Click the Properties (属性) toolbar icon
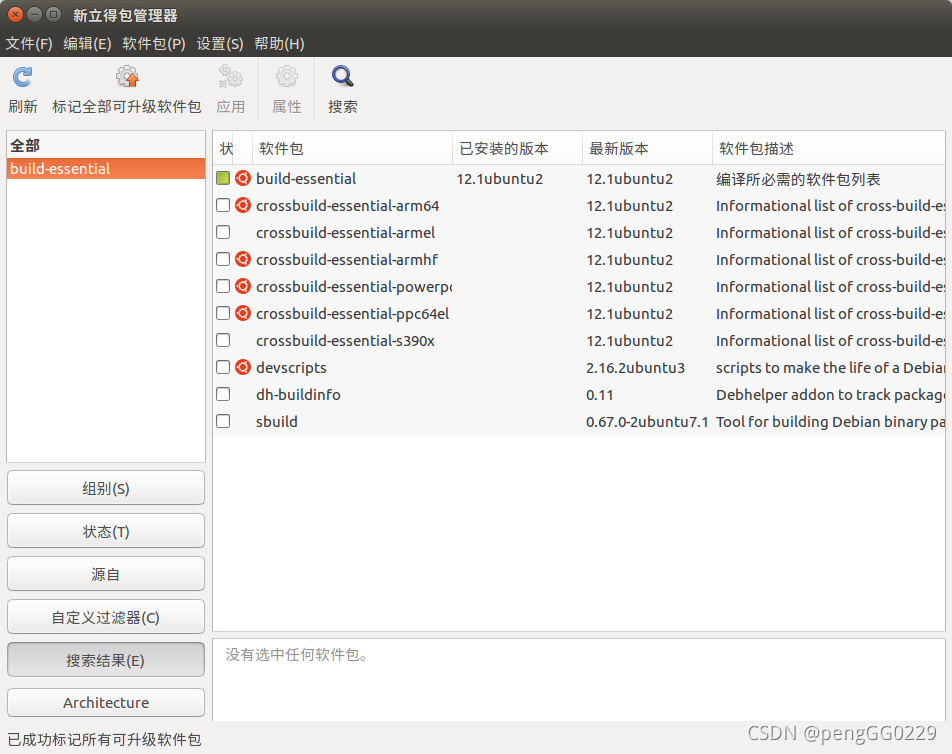 tap(287, 77)
